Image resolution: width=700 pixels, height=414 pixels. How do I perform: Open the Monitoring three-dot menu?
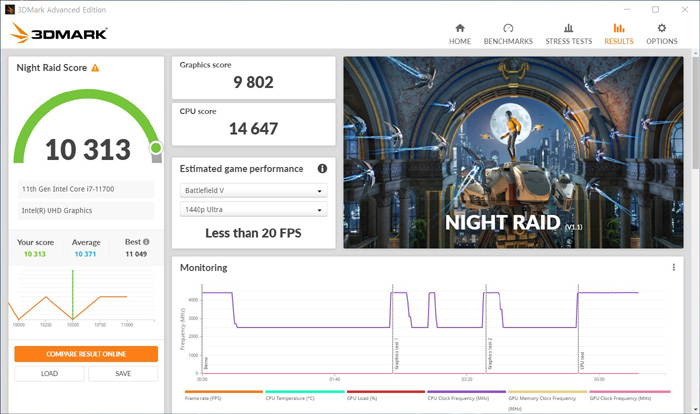[x=674, y=267]
